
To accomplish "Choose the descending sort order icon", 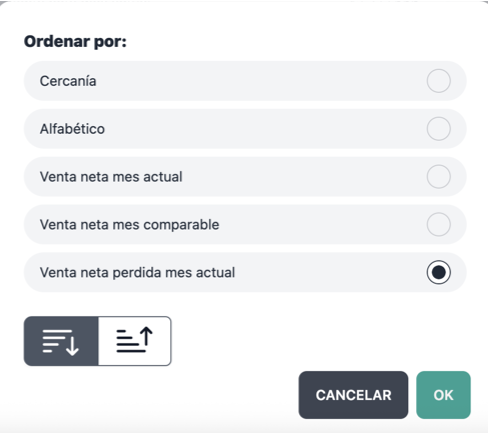I will [61, 341].
